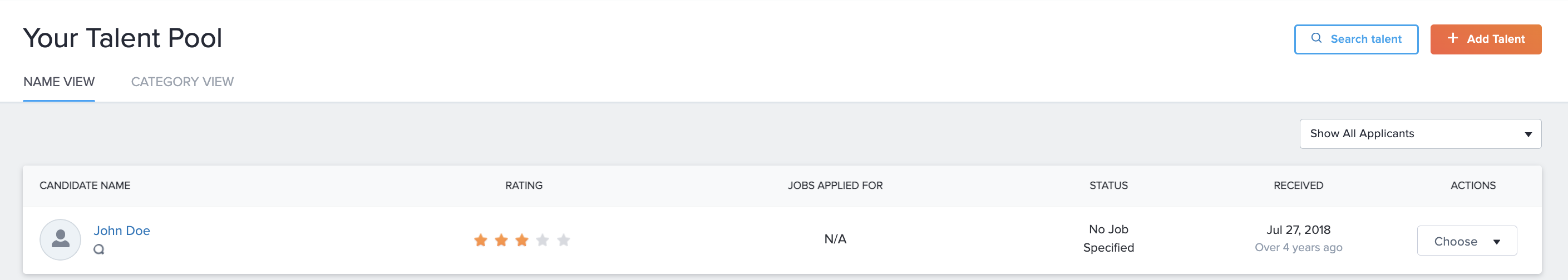This screenshot has height=280, width=1568.
Task: Select the Name View tab
Action: [x=59, y=82]
